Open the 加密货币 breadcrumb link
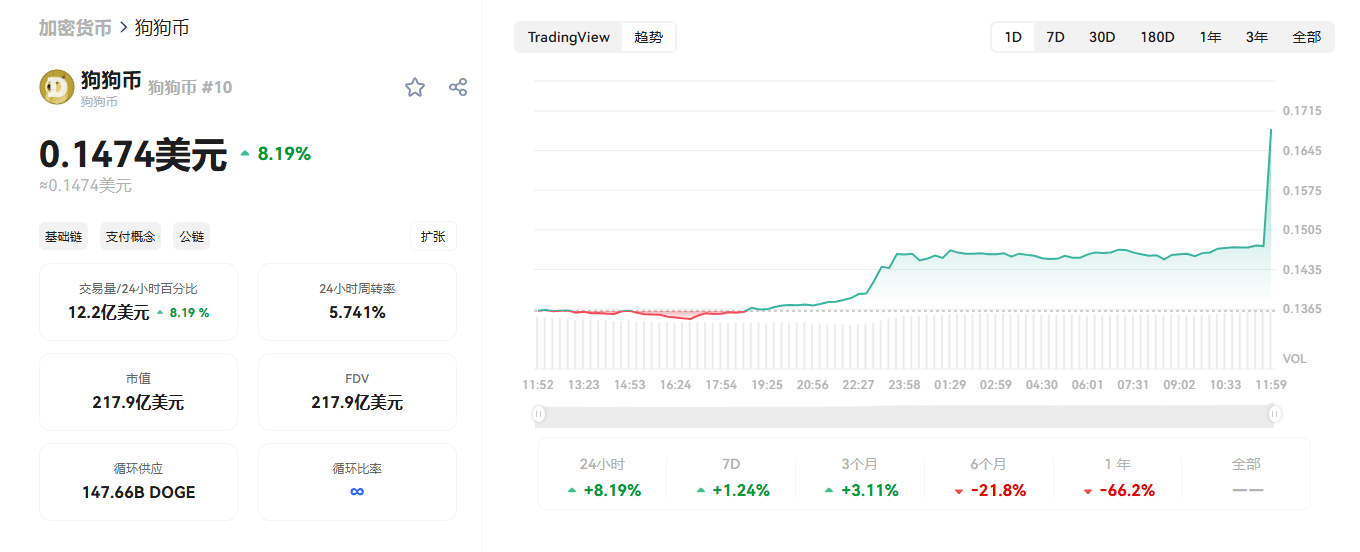 tap(75, 28)
